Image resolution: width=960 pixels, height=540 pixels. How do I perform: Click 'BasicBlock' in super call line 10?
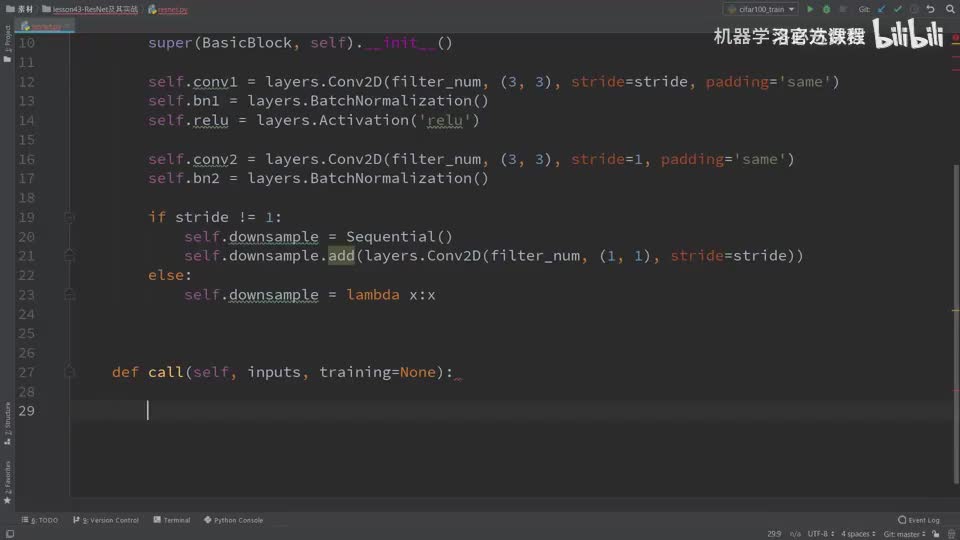[247, 43]
